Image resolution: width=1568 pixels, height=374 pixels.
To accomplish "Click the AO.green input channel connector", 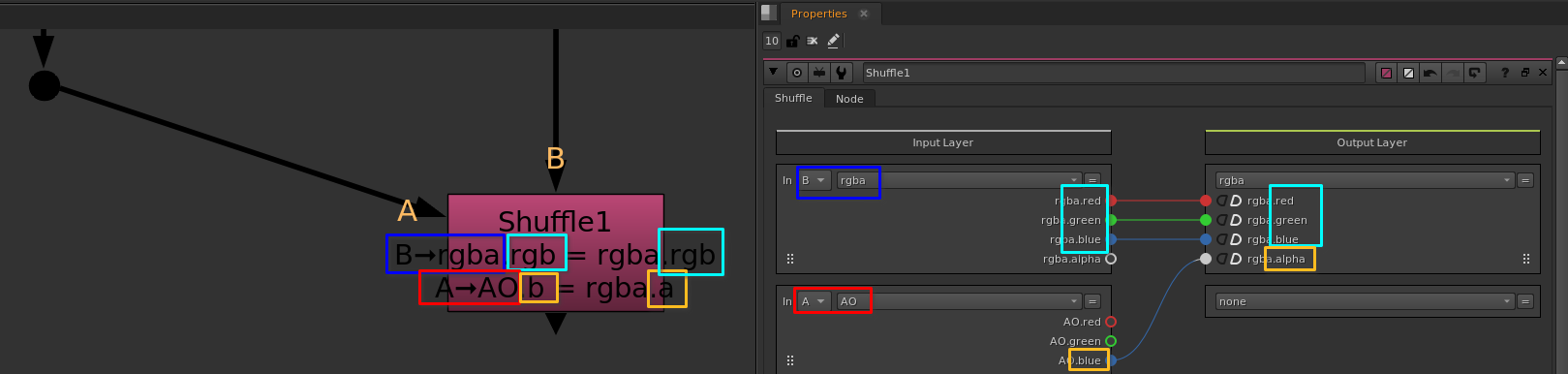I will coord(1111,341).
